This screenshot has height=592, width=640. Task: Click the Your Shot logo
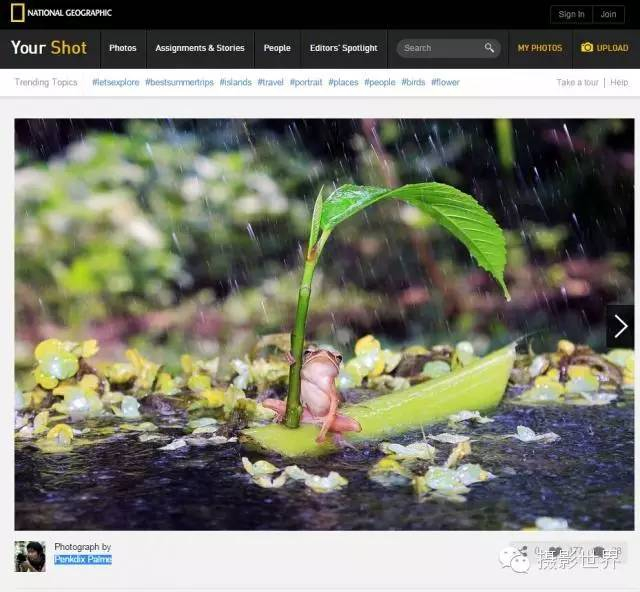click(49, 48)
